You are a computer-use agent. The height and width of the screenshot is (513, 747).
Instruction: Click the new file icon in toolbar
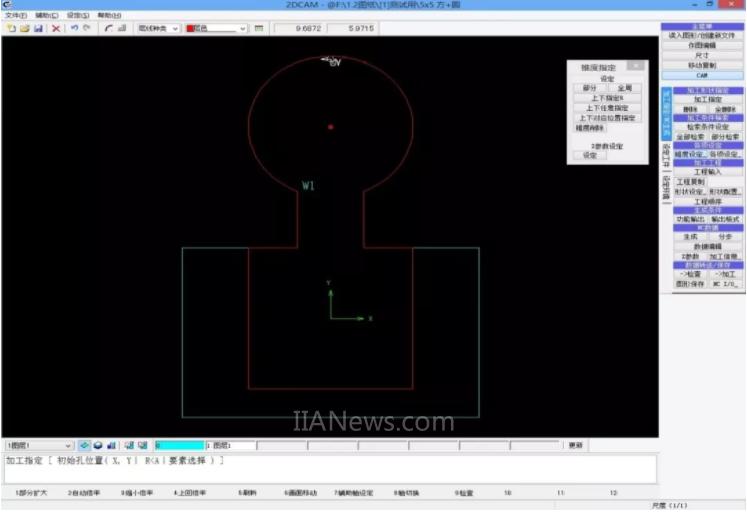[x=11, y=28]
